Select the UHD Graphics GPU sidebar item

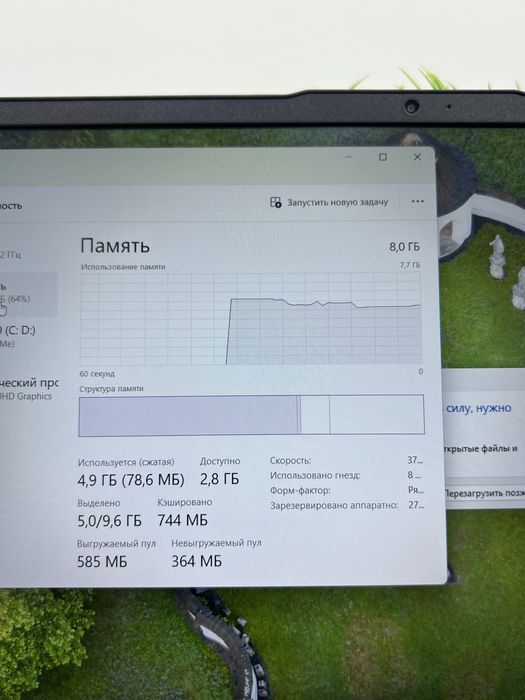pyautogui.click(x=28, y=389)
